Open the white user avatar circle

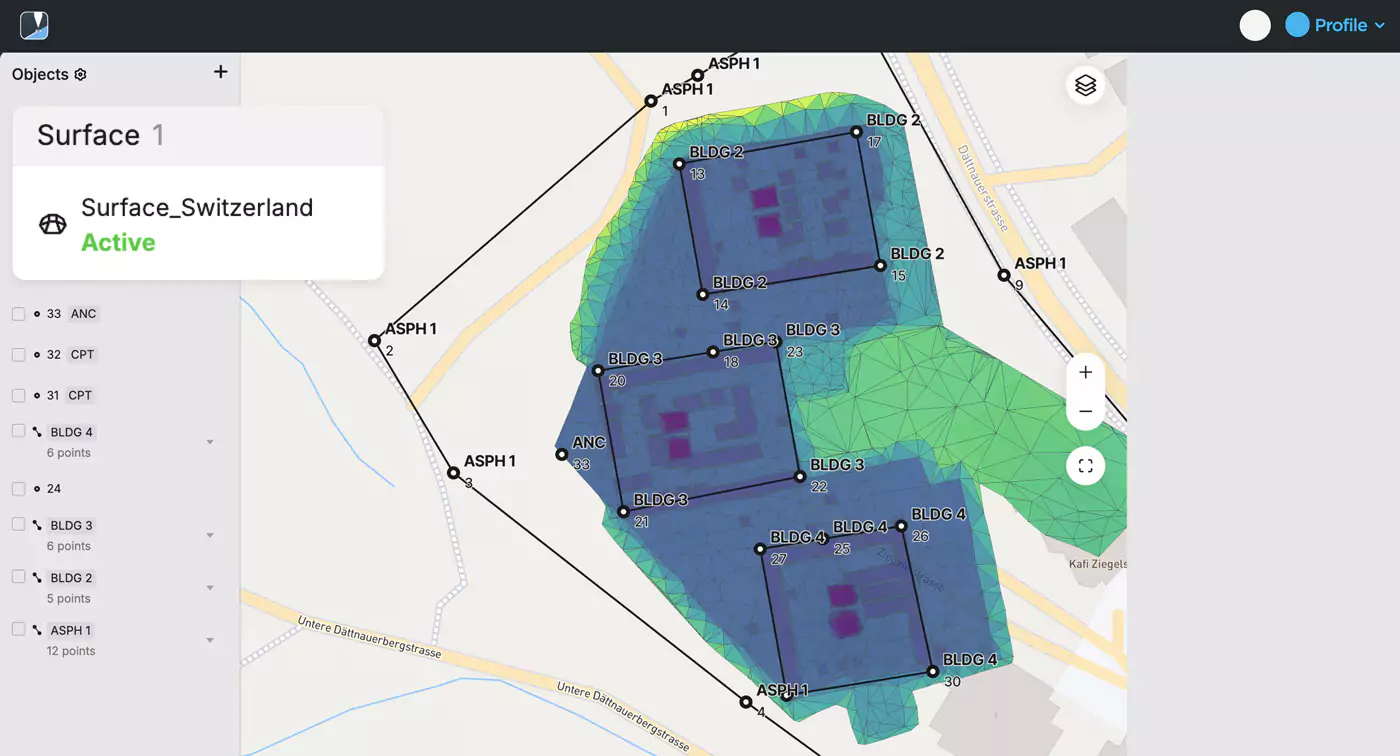[x=1255, y=25]
